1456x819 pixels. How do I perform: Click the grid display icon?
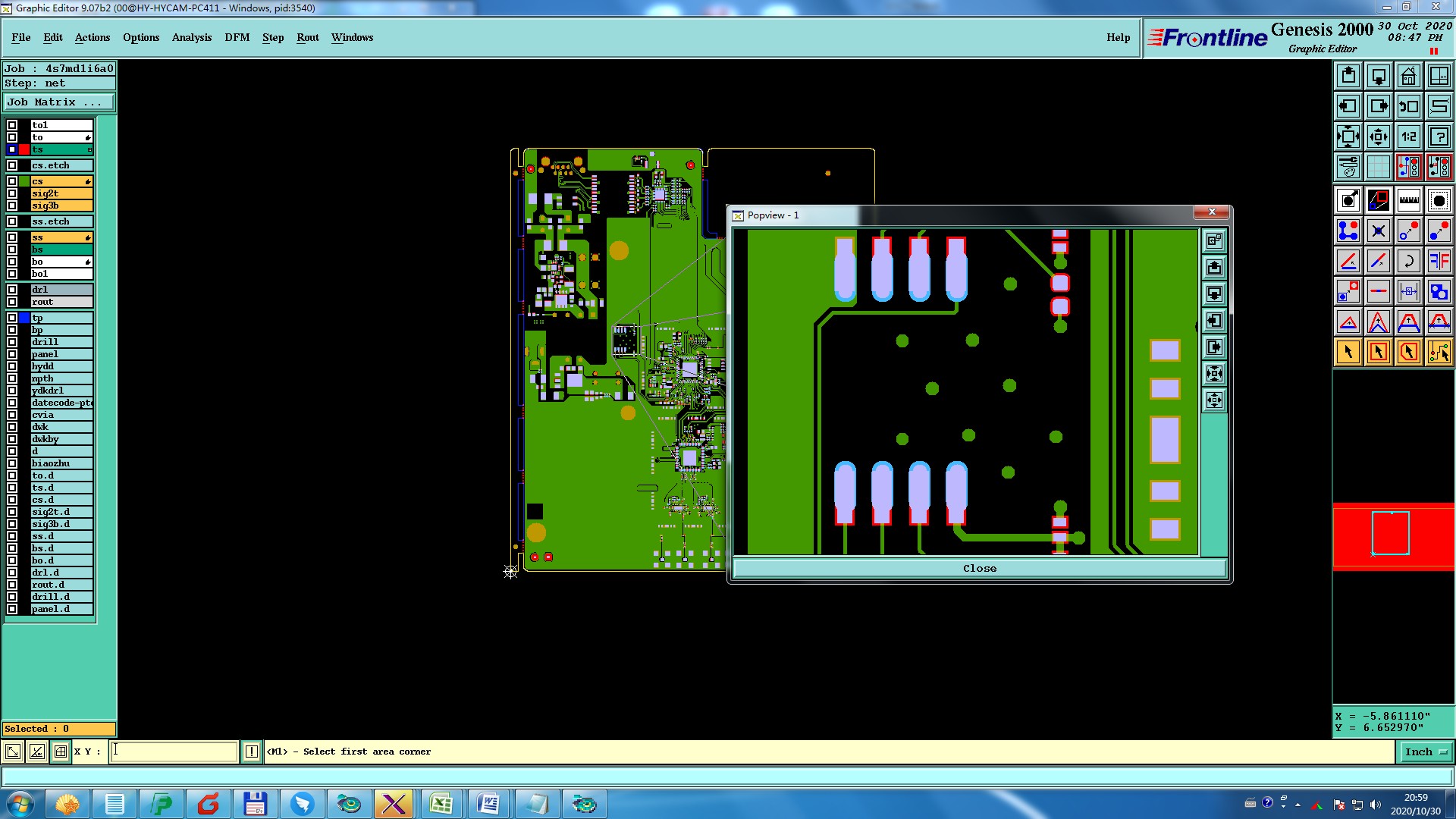[x=1378, y=167]
